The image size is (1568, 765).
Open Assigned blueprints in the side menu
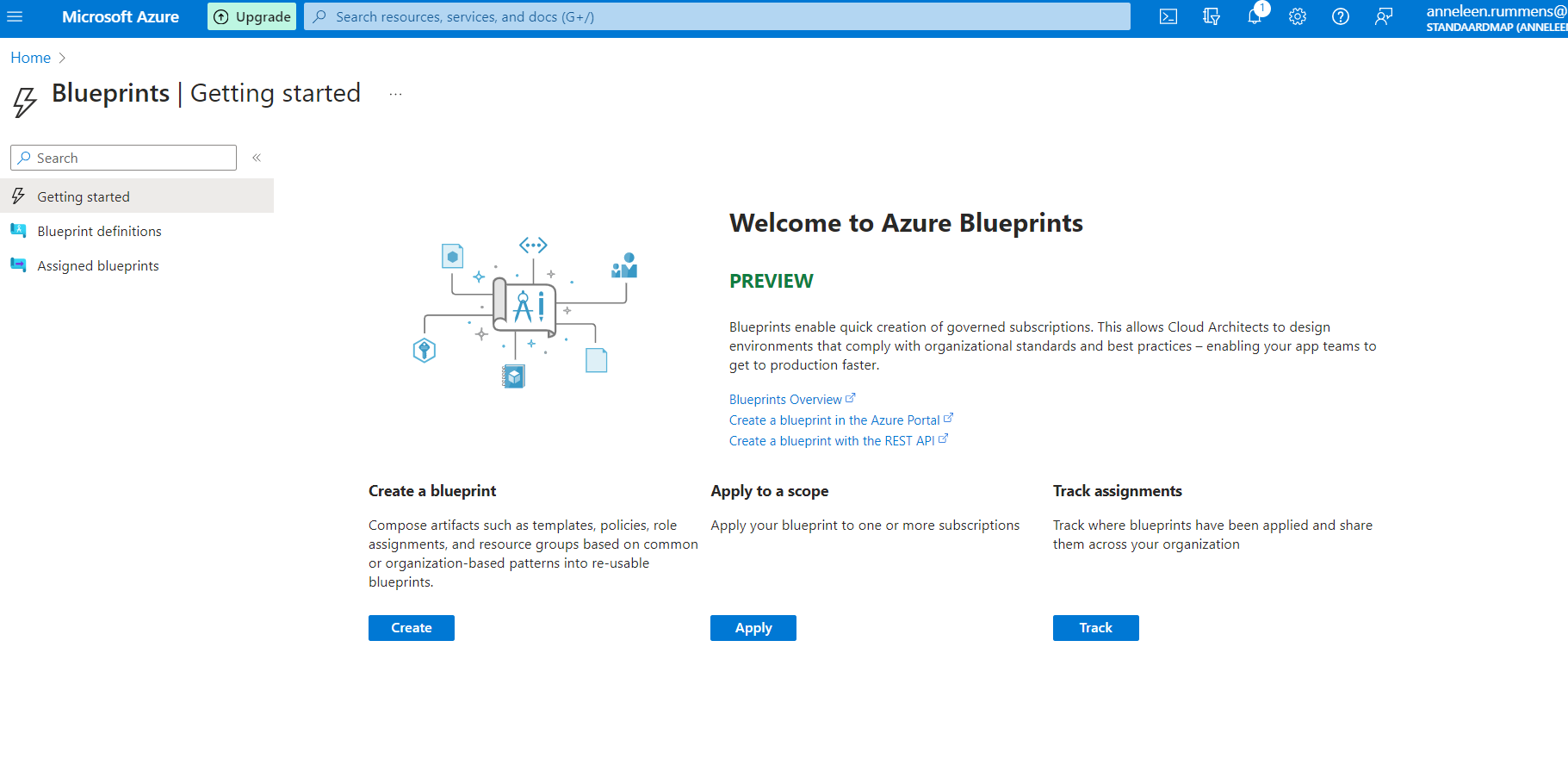(137, 265)
